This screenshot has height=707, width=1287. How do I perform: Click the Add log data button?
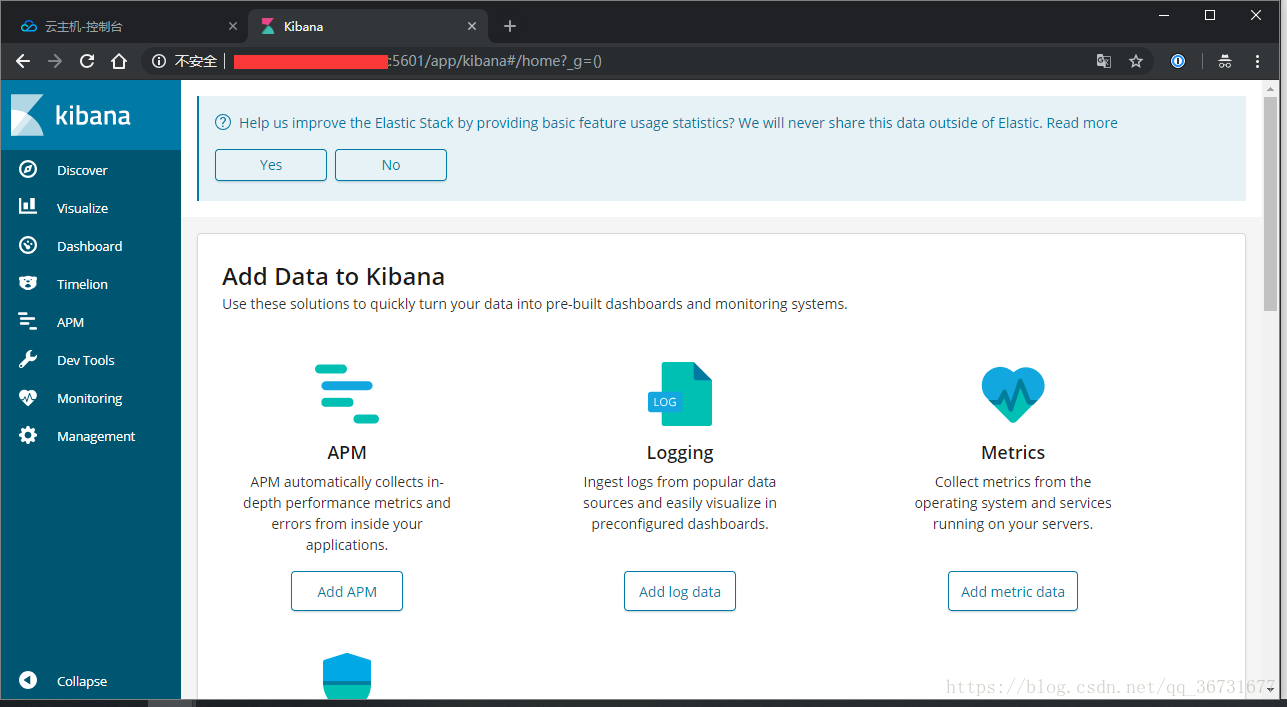[680, 591]
